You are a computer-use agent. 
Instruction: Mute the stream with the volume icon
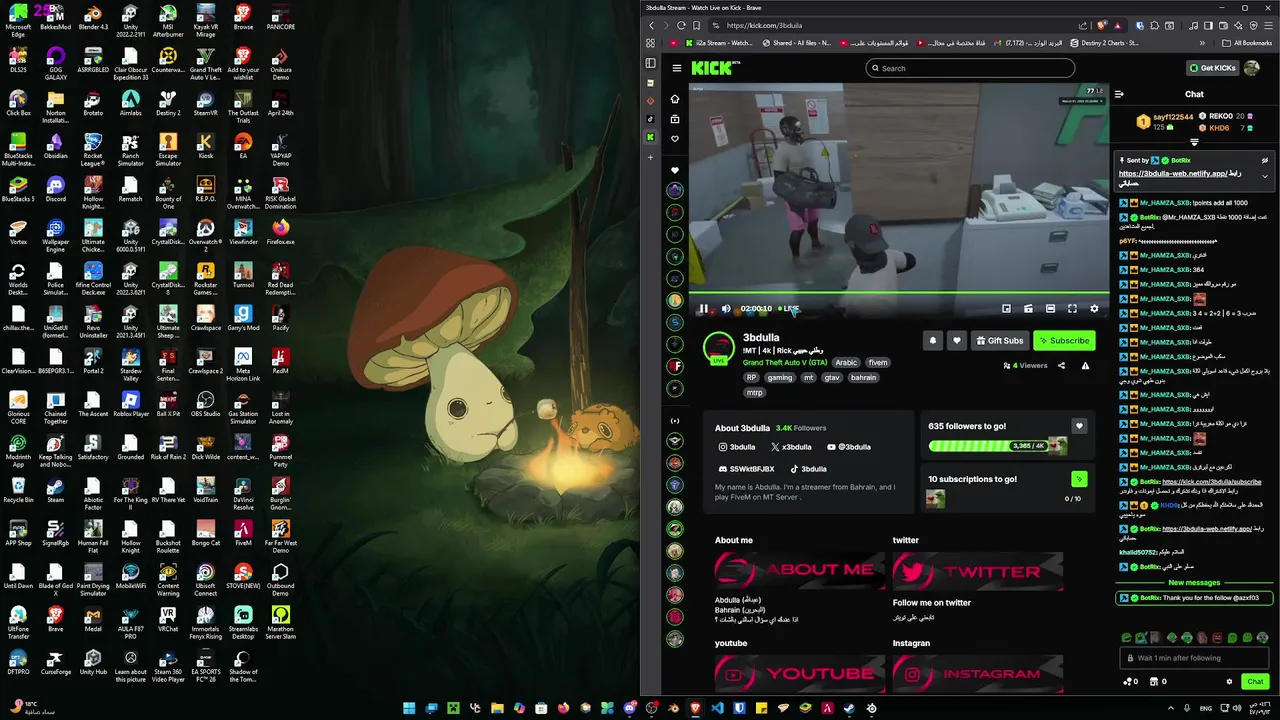[726, 309]
